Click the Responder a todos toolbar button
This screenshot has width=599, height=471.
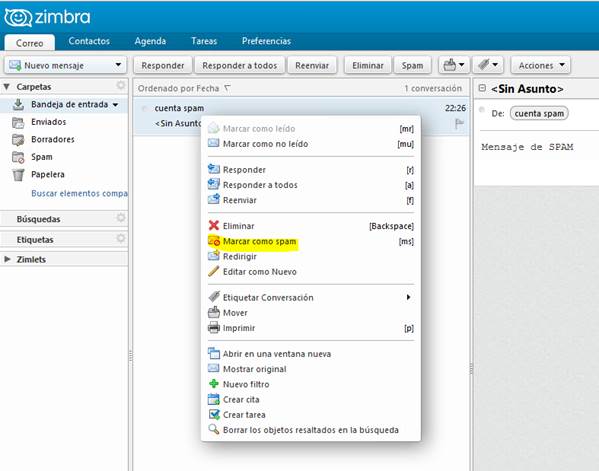240,65
